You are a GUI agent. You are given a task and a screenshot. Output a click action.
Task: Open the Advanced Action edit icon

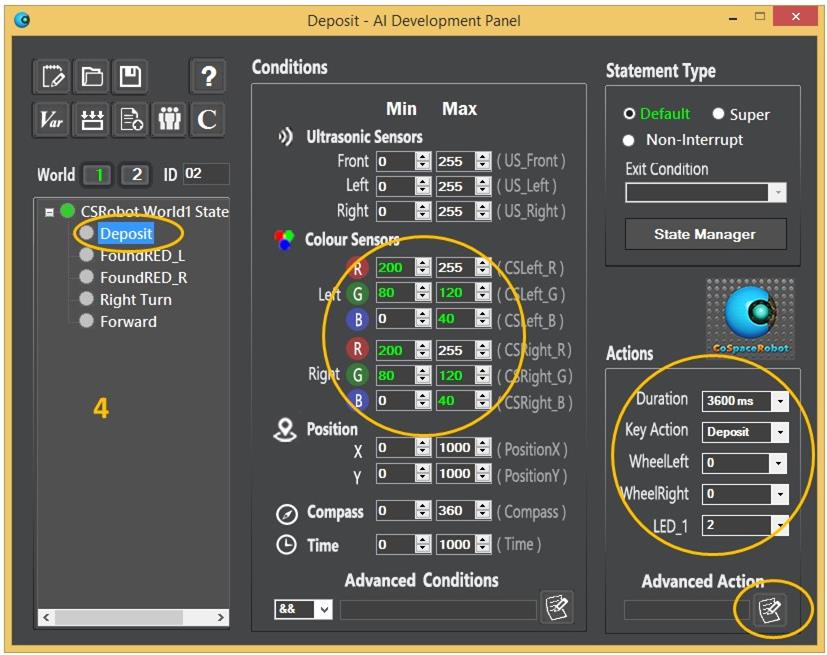769,609
